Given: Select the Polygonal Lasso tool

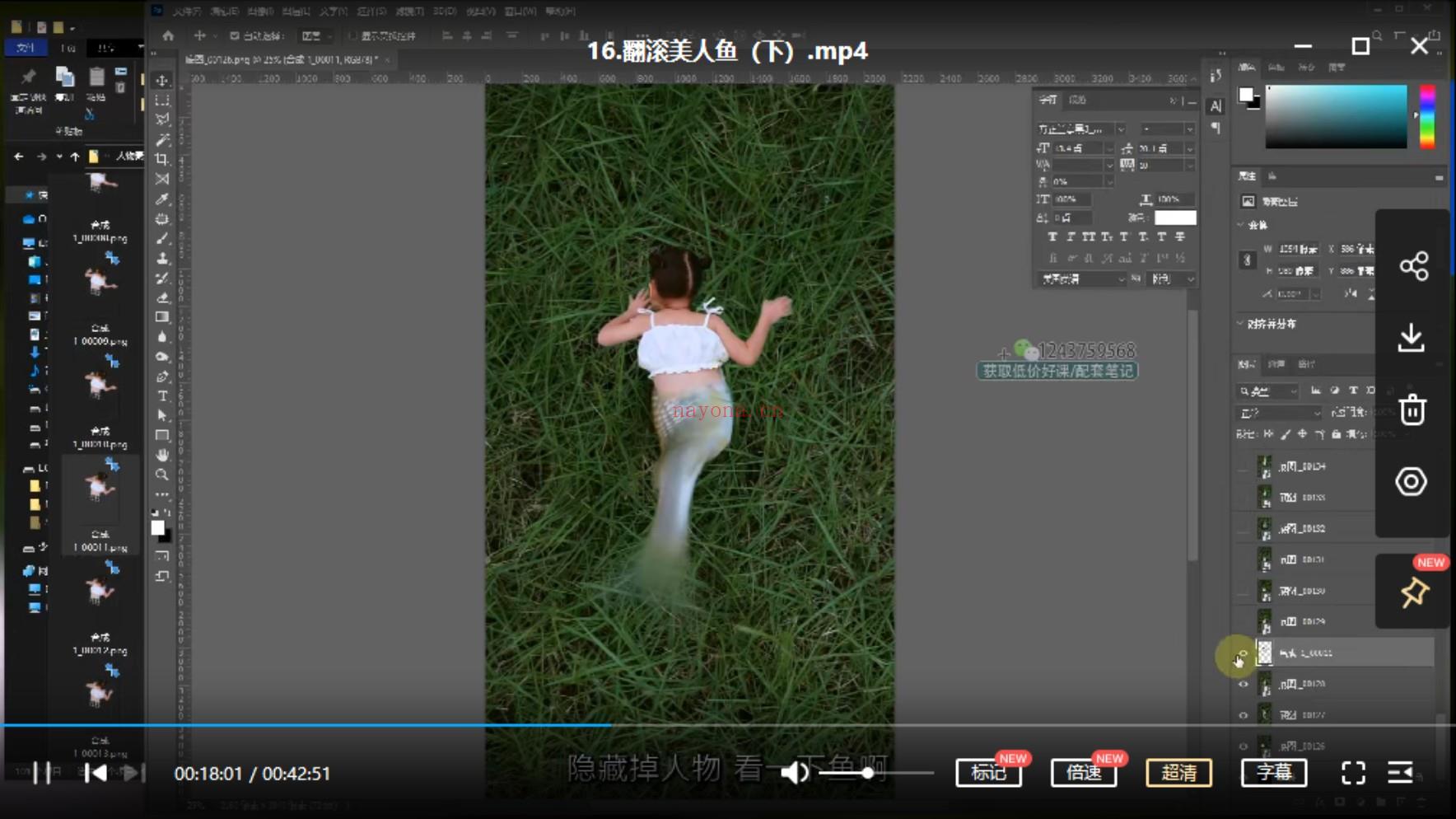Looking at the screenshot, I should point(162,119).
